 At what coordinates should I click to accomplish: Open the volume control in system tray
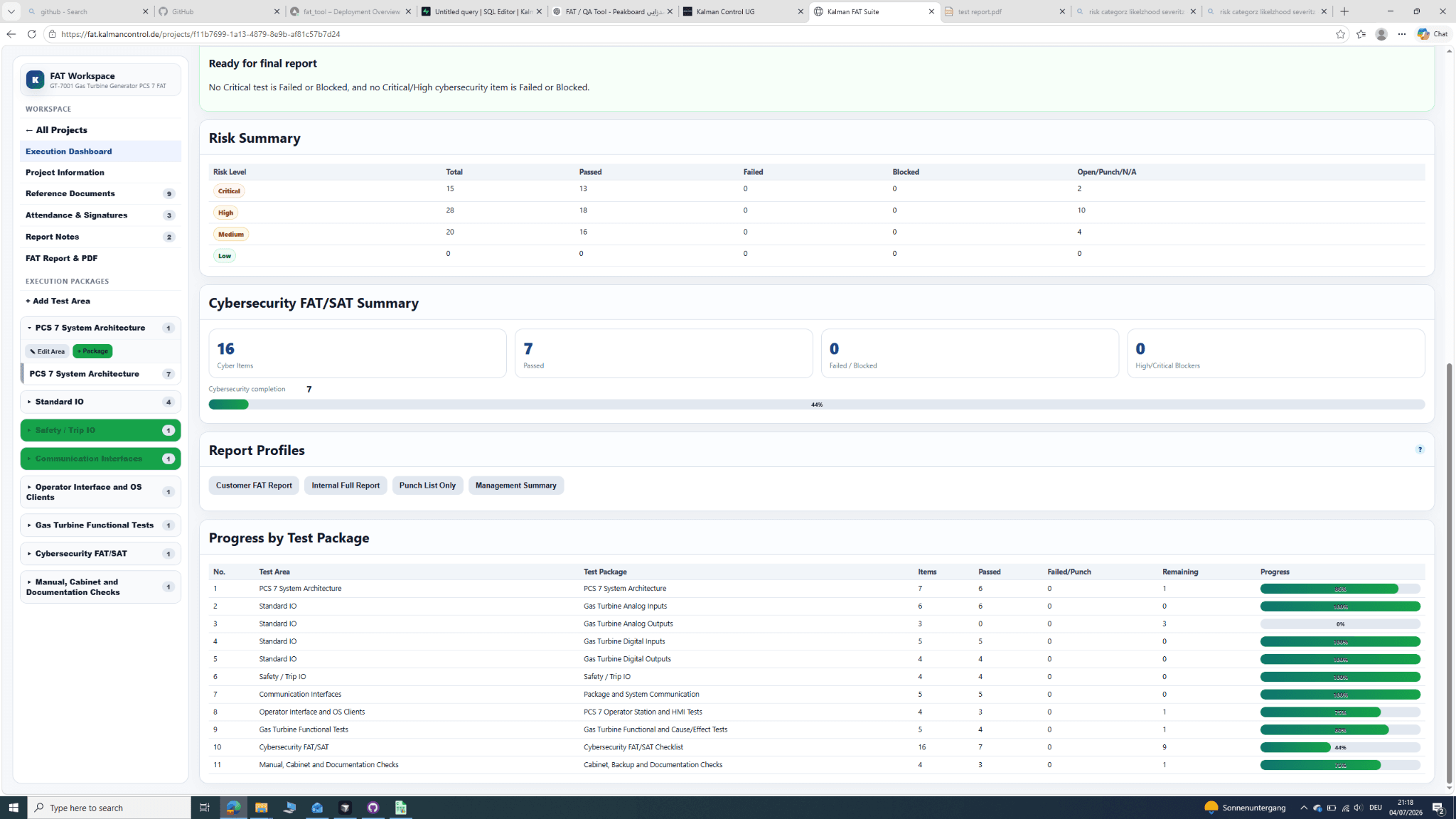[x=1358, y=808]
